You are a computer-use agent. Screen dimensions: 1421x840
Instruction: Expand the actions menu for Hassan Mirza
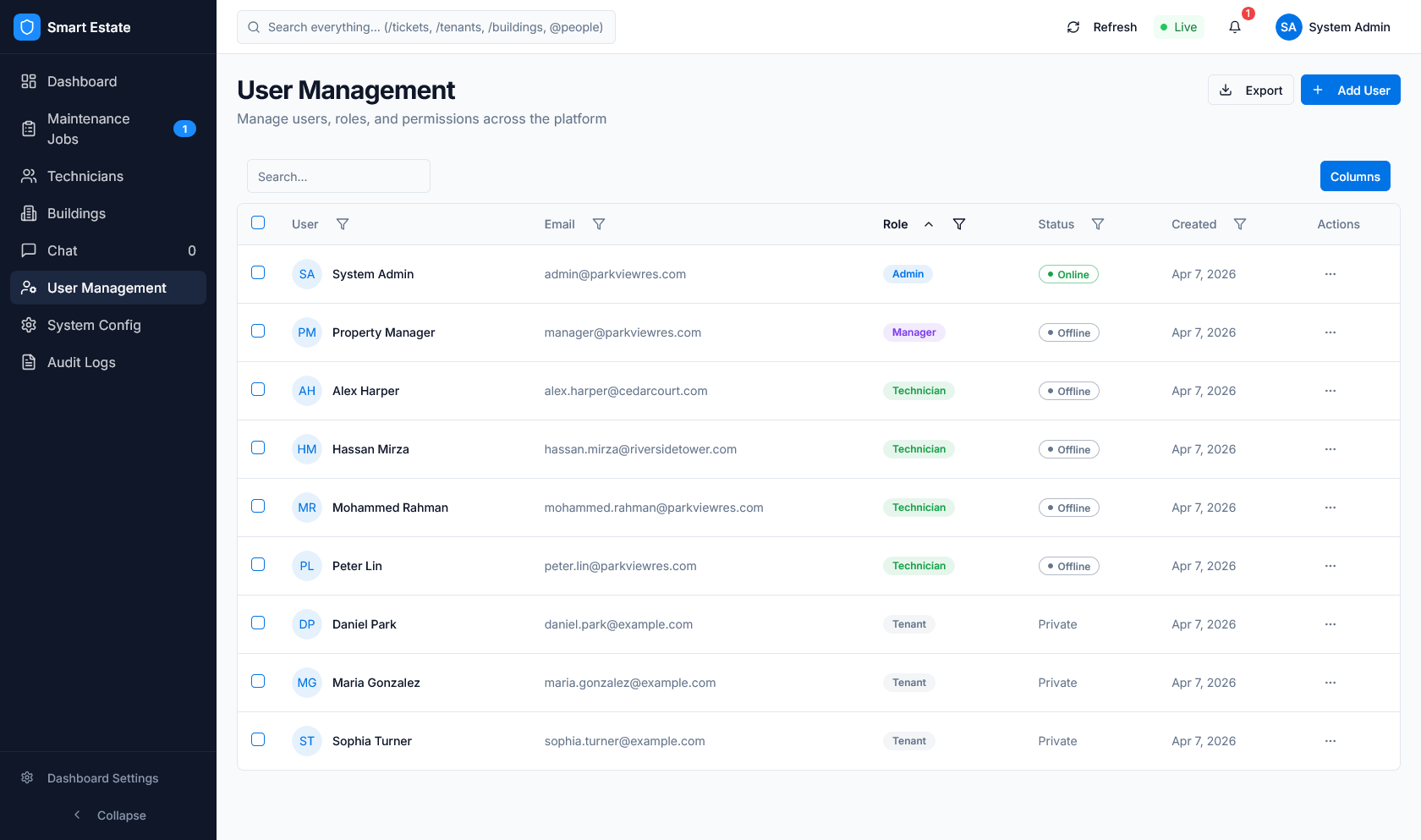pos(1330,449)
